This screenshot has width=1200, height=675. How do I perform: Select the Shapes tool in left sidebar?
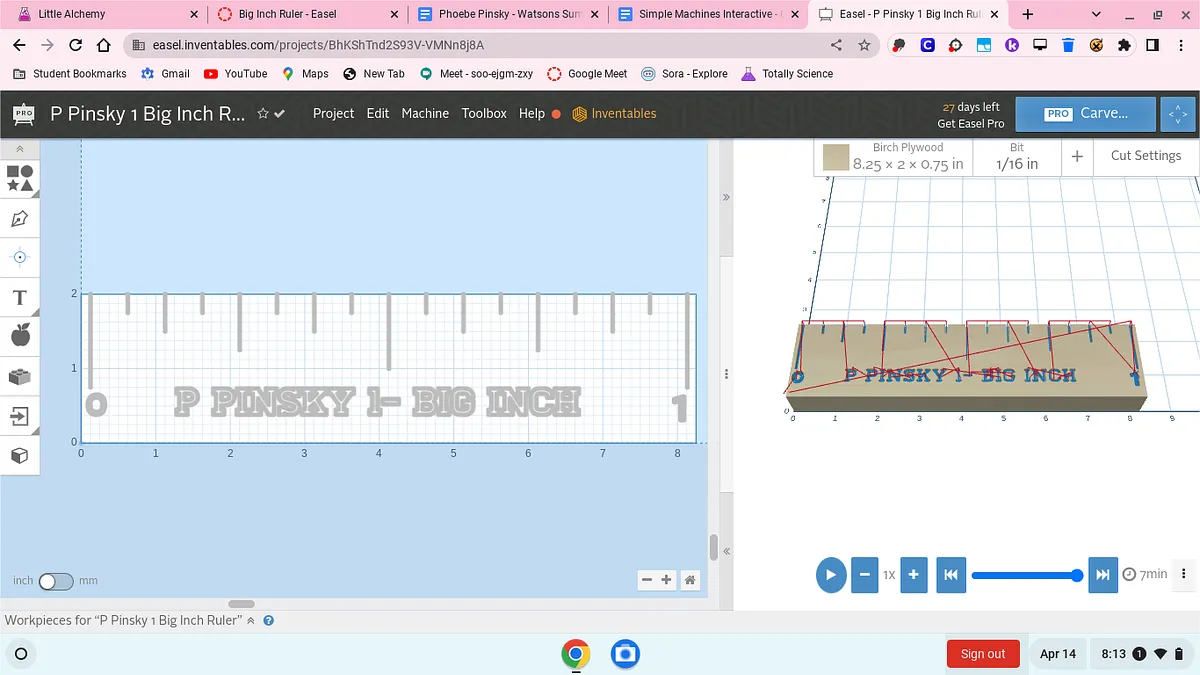tap(20, 178)
